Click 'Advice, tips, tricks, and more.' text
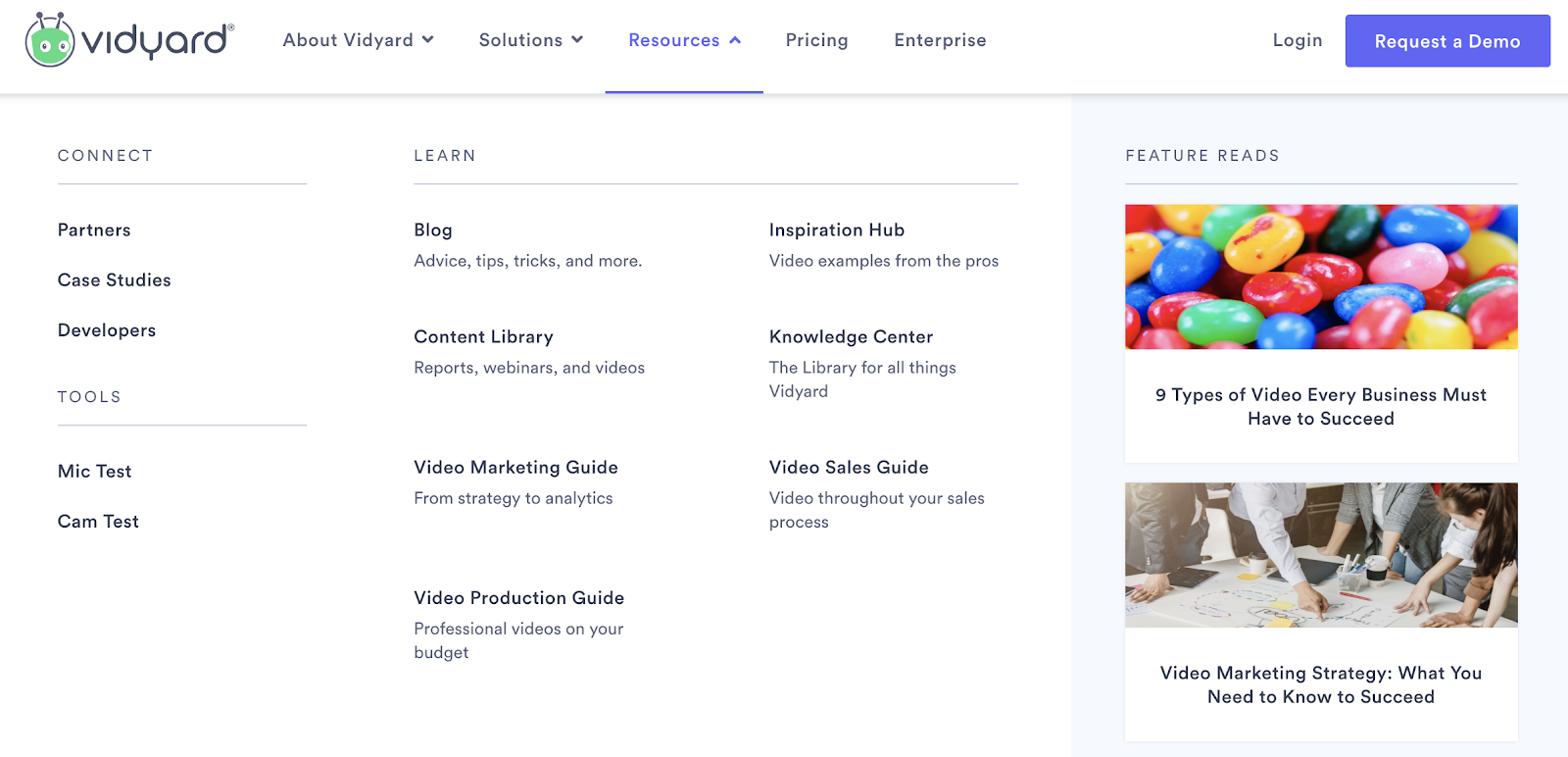This screenshot has width=1568, height=757. (x=527, y=261)
